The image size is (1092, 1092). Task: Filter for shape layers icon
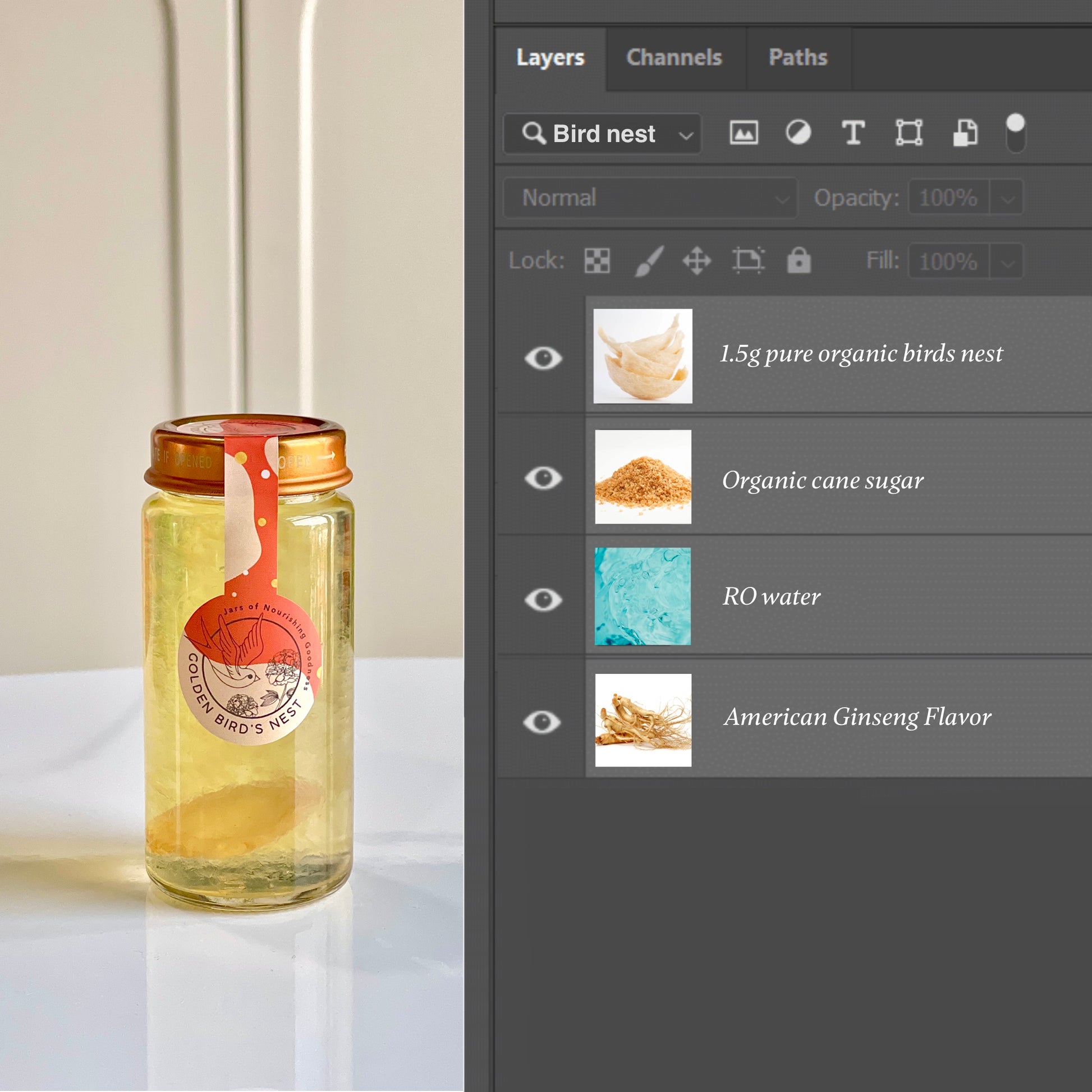click(x=909, y=133)
